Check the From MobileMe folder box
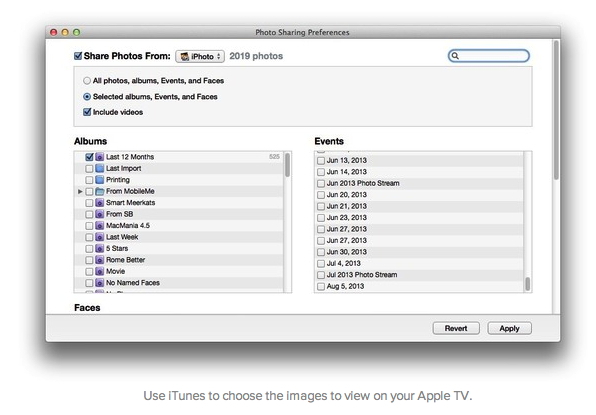596x415 pixels. point(89,191)
